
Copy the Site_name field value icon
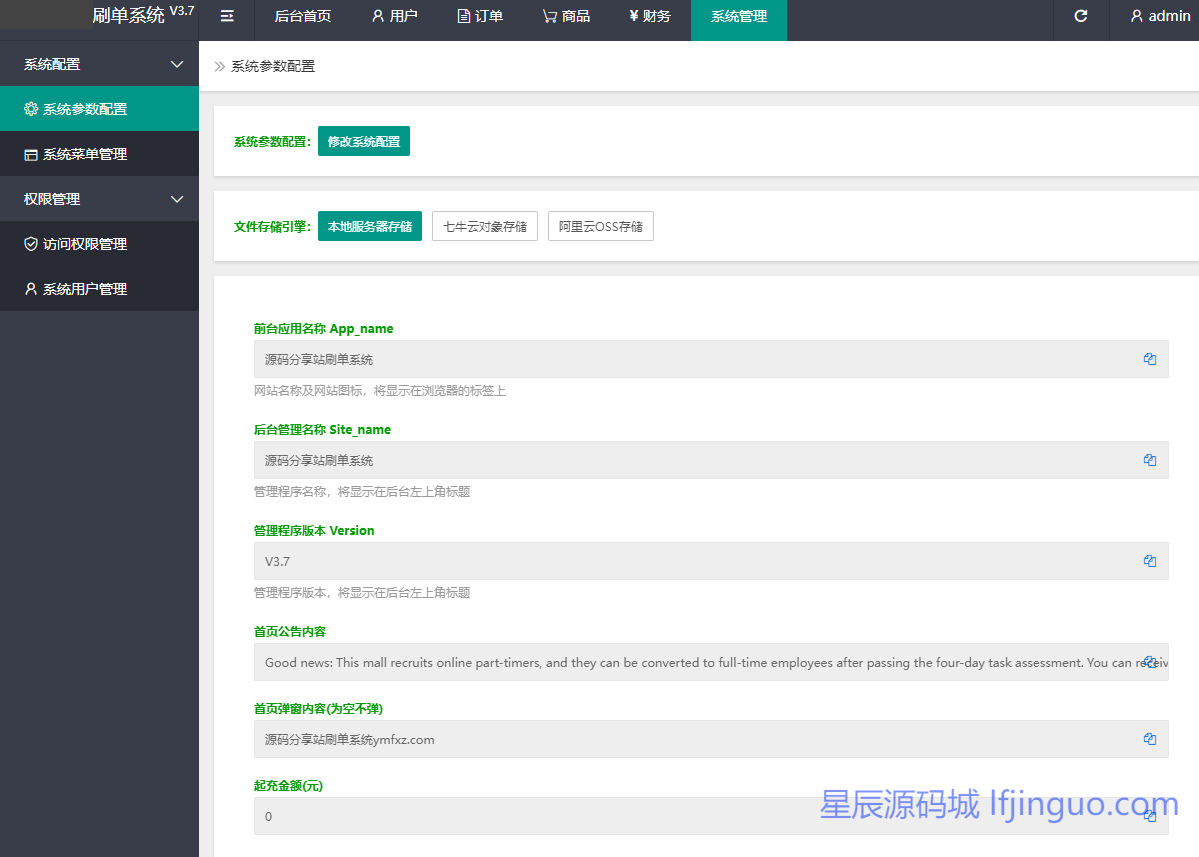[x=1150, y=460]
